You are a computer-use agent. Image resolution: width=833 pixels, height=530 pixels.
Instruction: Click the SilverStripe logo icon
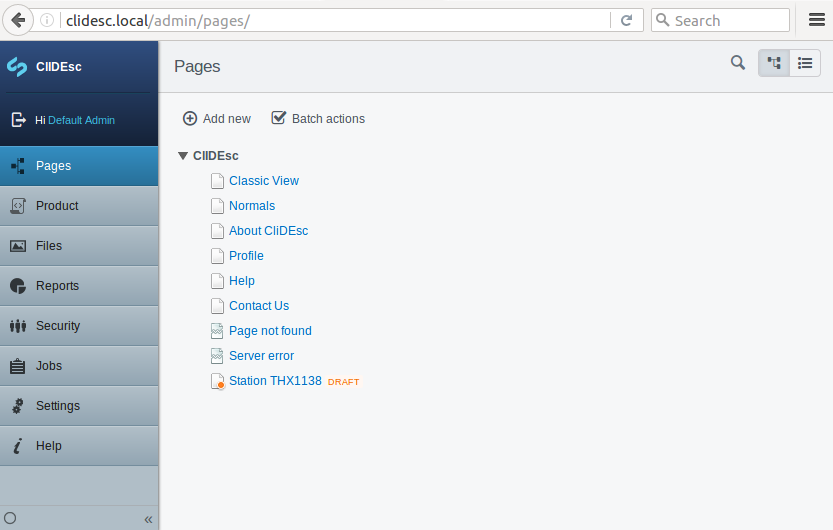point(17,67)
